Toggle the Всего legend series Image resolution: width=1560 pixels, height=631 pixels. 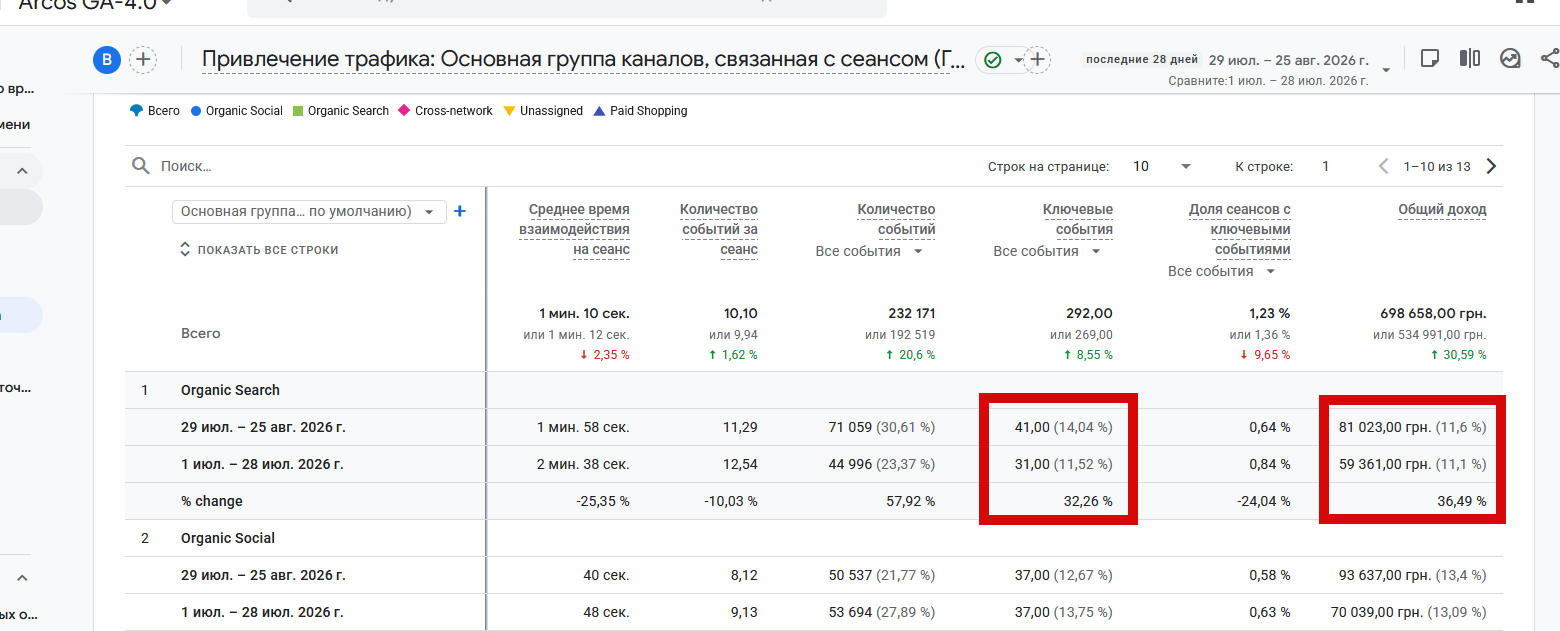[155, 111]
